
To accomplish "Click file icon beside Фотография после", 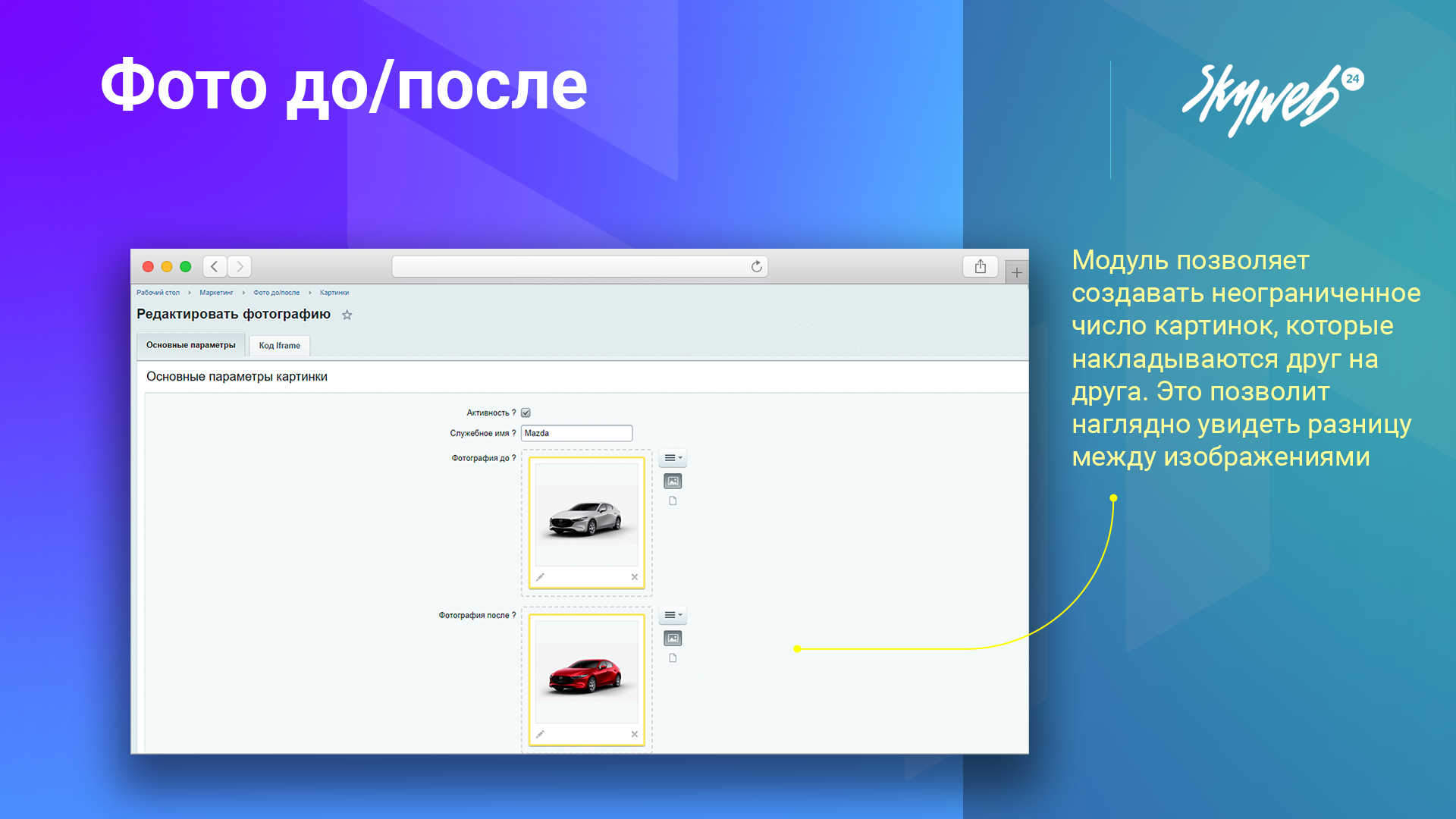I will coord(673,658).
